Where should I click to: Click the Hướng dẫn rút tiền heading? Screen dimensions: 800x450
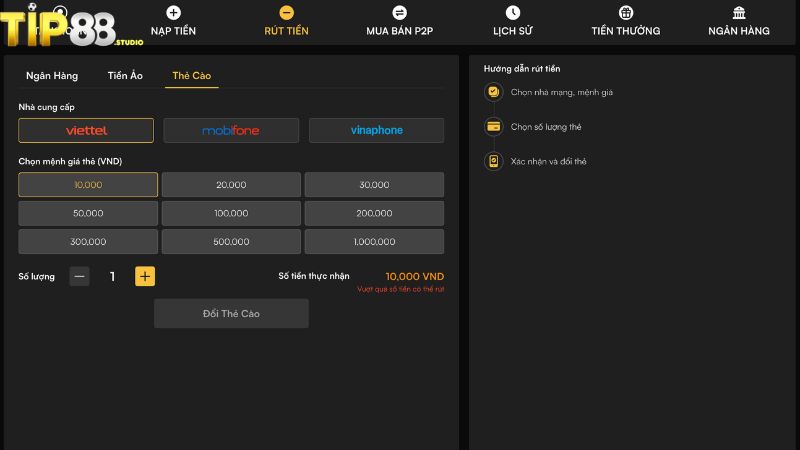[x=522, y=68]
